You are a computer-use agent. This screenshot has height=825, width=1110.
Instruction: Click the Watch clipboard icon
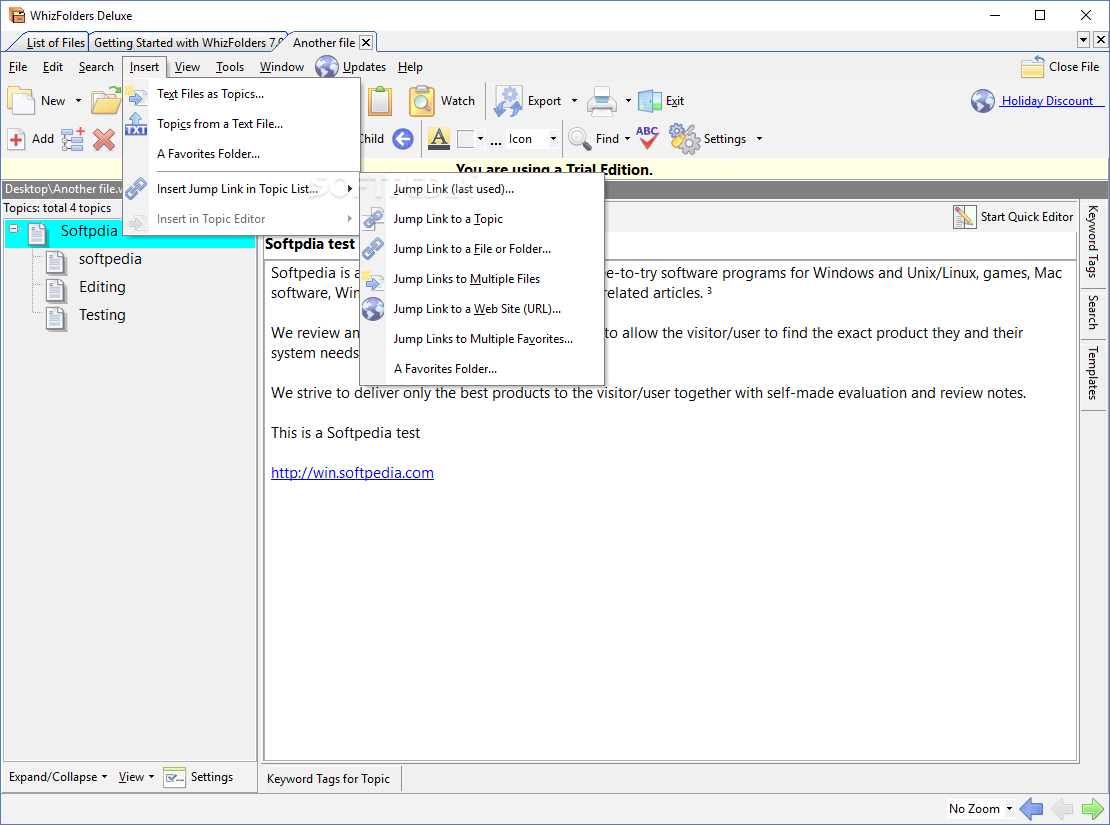pyautogui.click(x=422, y=101)
